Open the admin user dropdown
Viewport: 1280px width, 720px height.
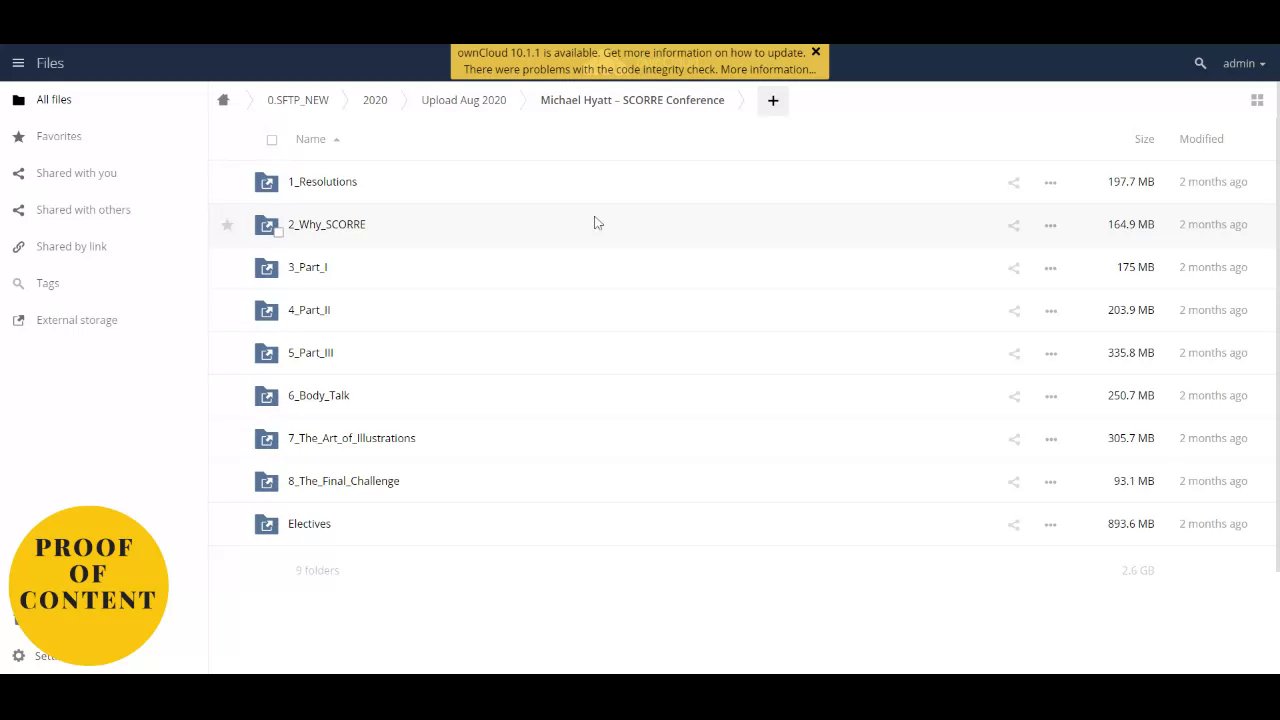point(1244,63)
